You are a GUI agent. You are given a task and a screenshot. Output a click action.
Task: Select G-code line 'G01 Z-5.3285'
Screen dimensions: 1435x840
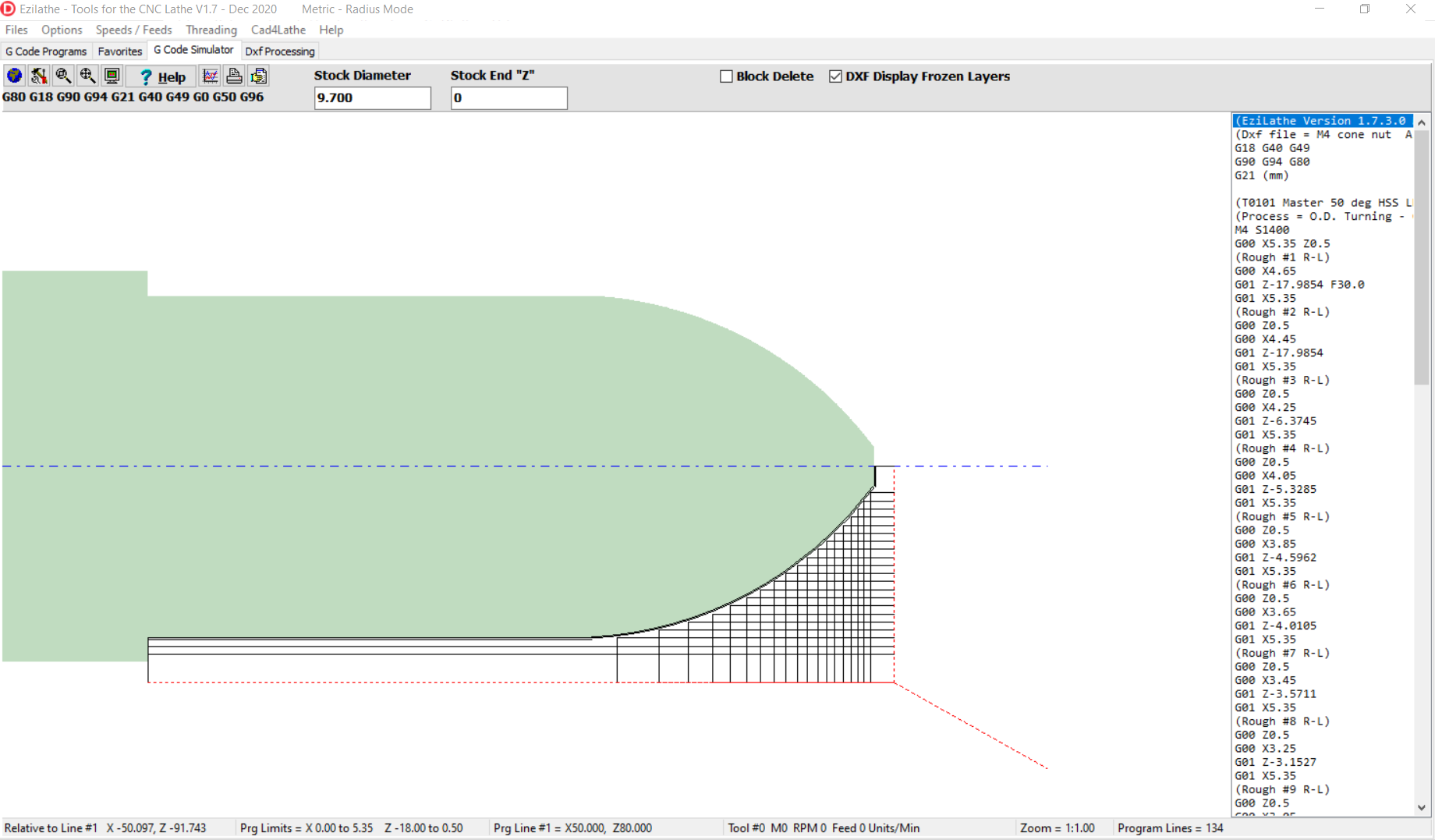coord(1275,490)
